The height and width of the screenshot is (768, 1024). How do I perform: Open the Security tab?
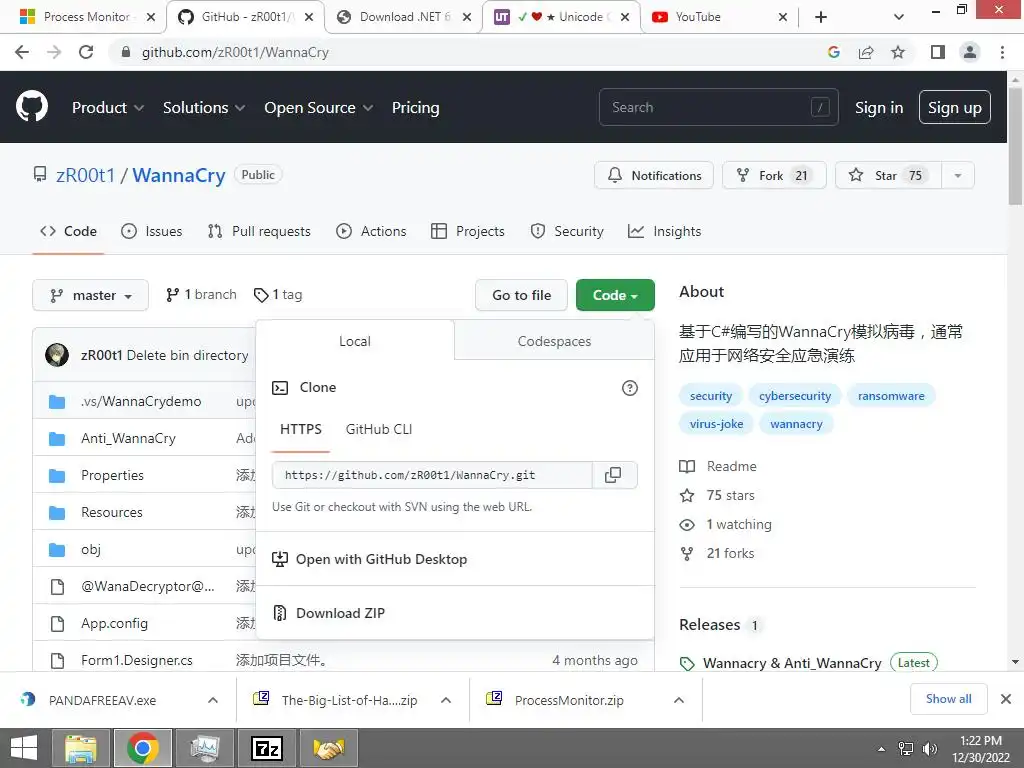coord(567,231)
